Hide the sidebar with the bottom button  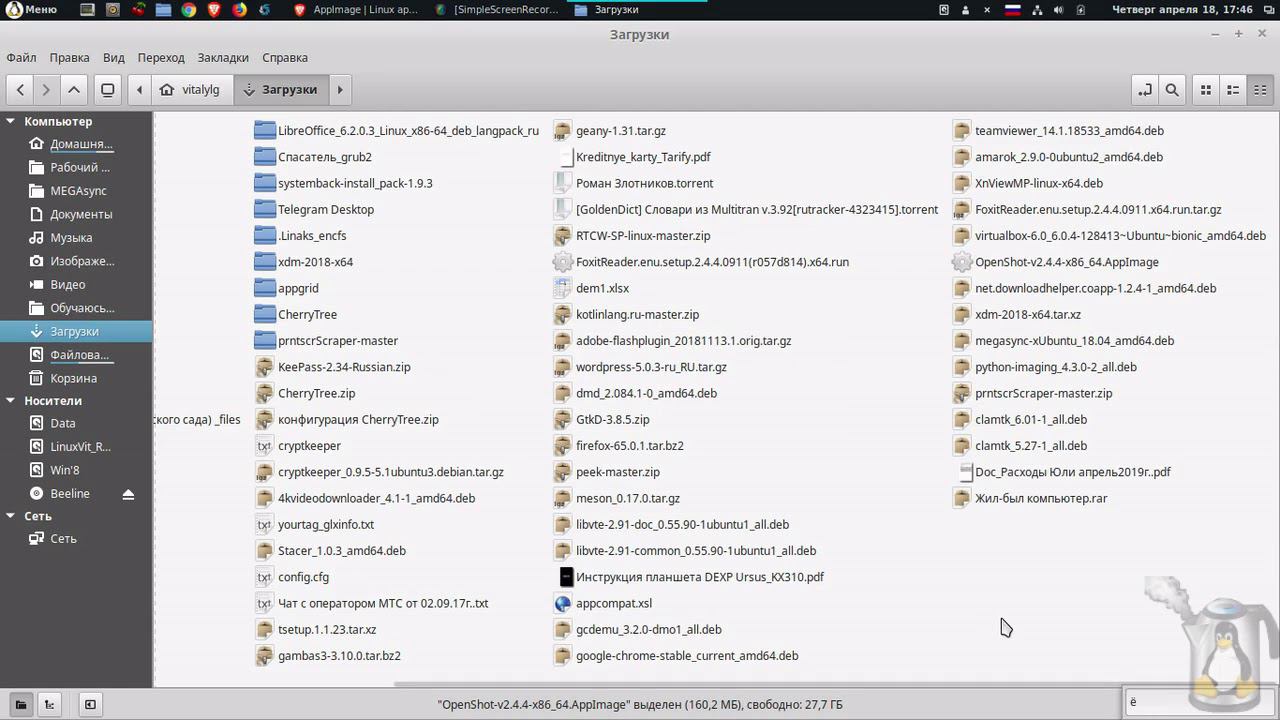(x=90, y=704)
